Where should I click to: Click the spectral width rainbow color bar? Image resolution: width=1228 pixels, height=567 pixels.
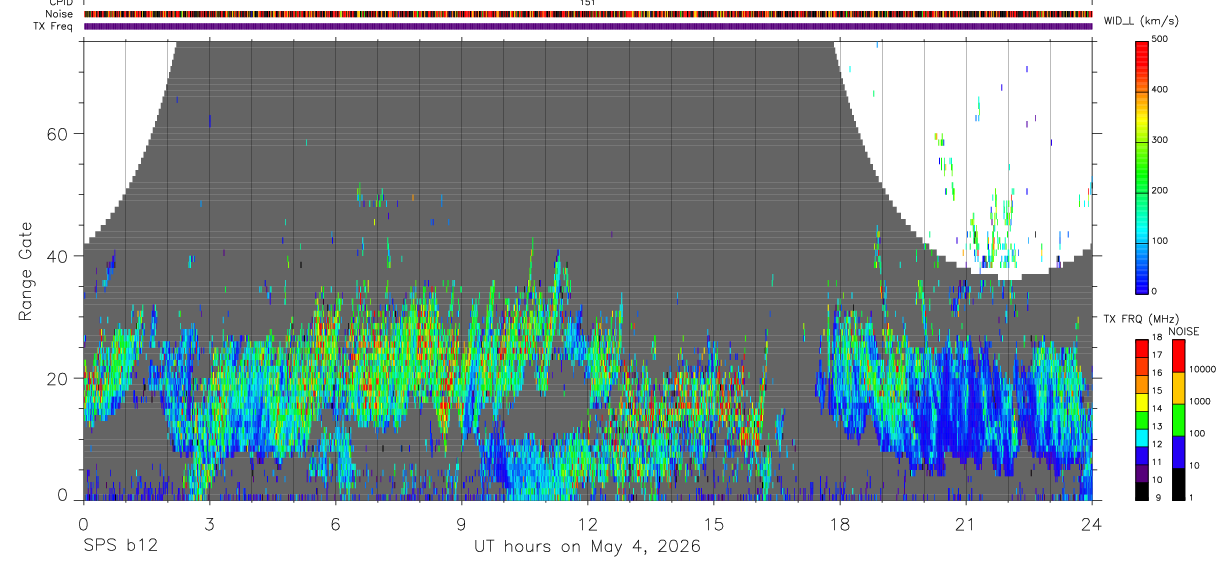(x=1143, y=166)
